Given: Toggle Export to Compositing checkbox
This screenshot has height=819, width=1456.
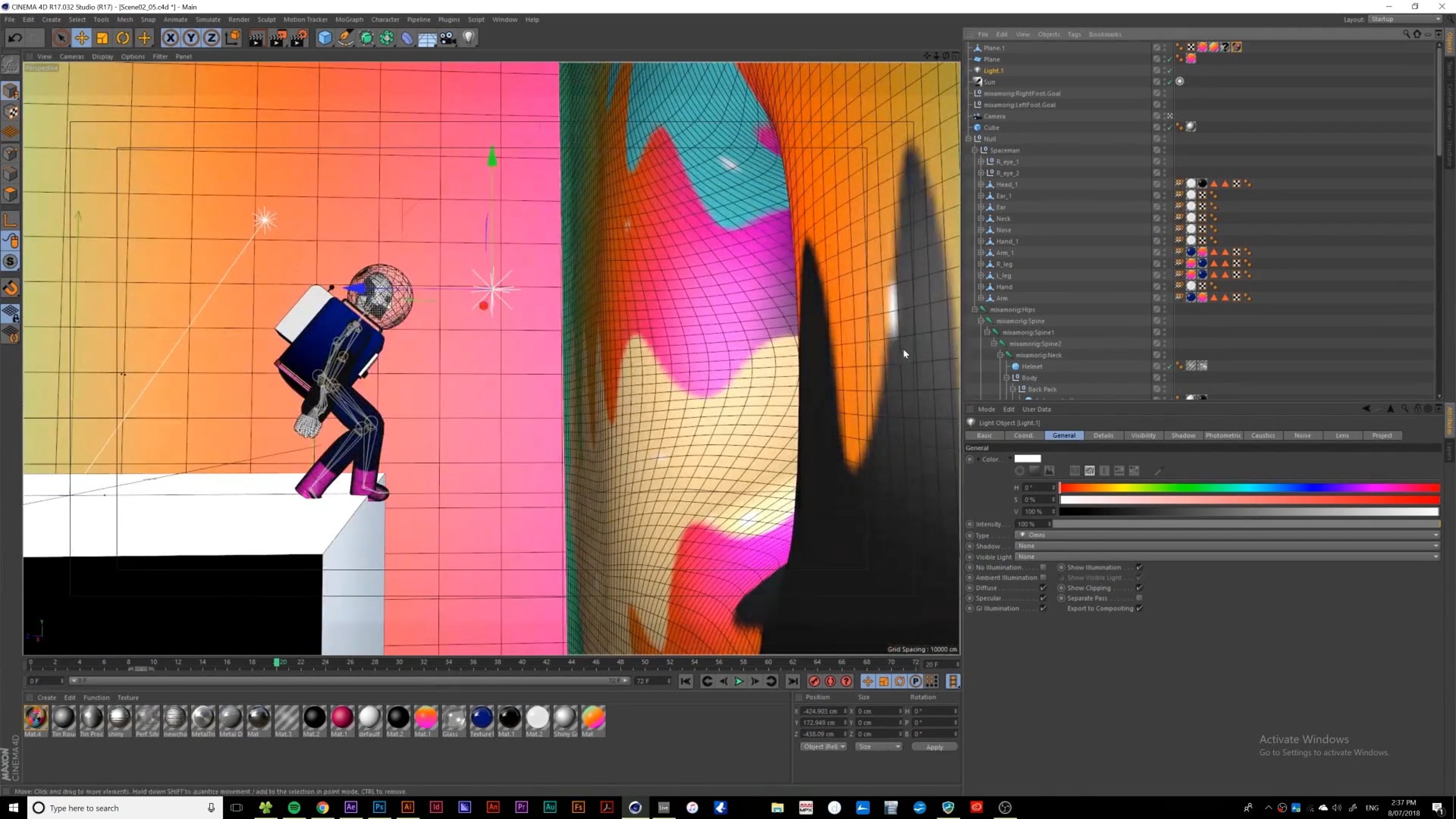Looking at the screenshot, I should tap(1139, 608).
